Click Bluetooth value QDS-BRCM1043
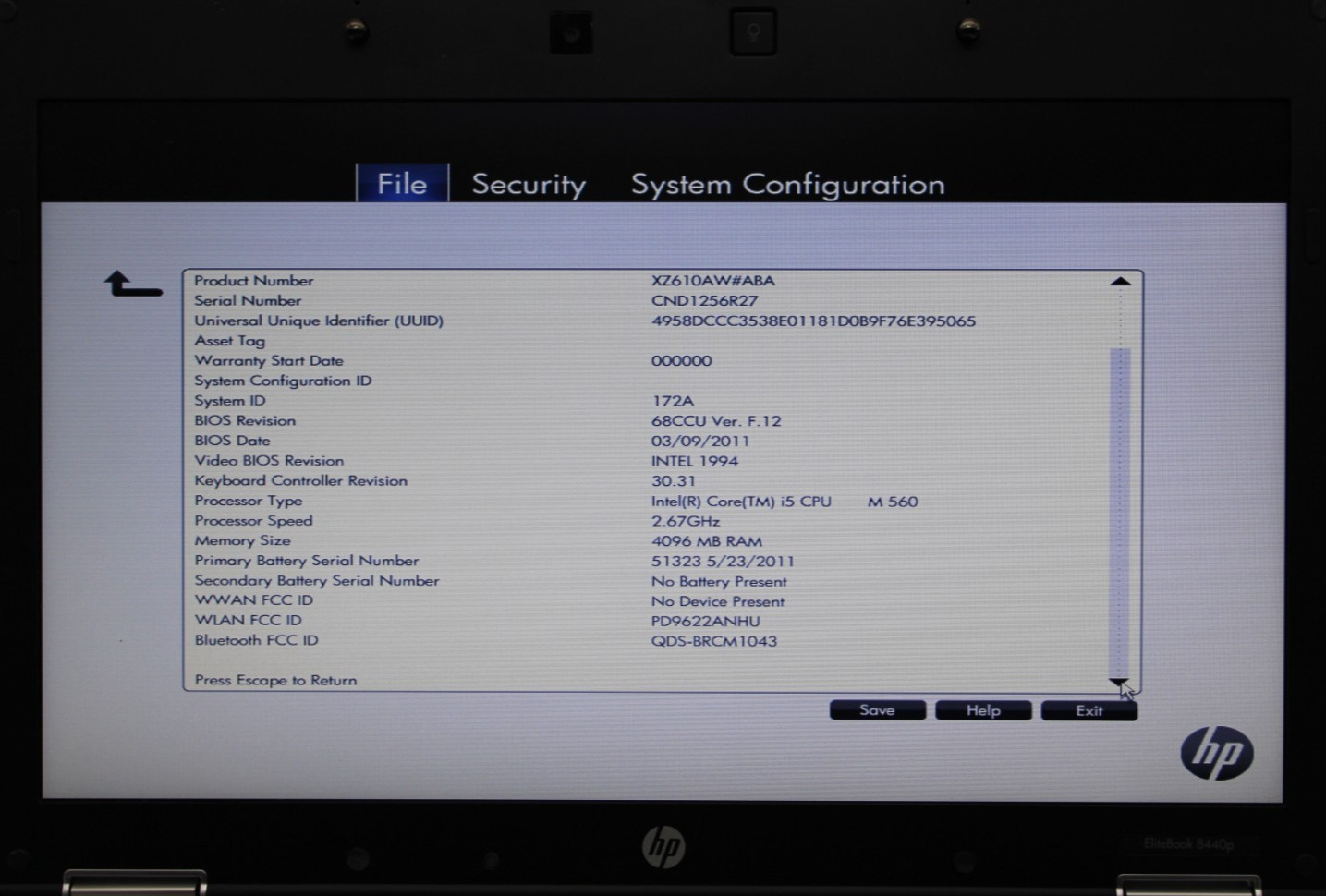The height and width of the screenshot is (896, 1326). click(x=714, y=641)
